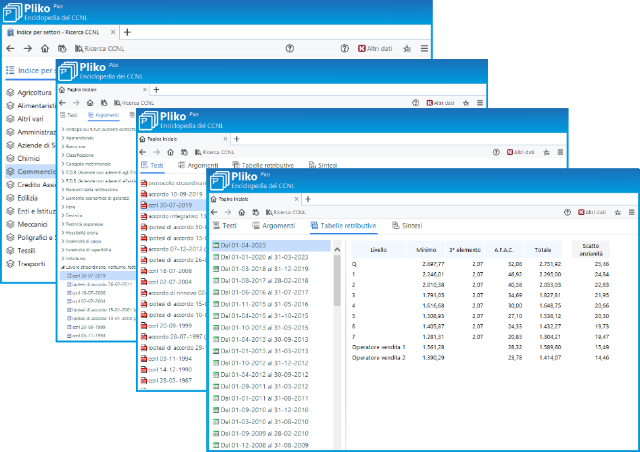Image resolution: width=640 pixels, height=452 pixels.
Task: Click PDF icon beside 'ccnl 28-03-1987'
Action: [144, 381]
